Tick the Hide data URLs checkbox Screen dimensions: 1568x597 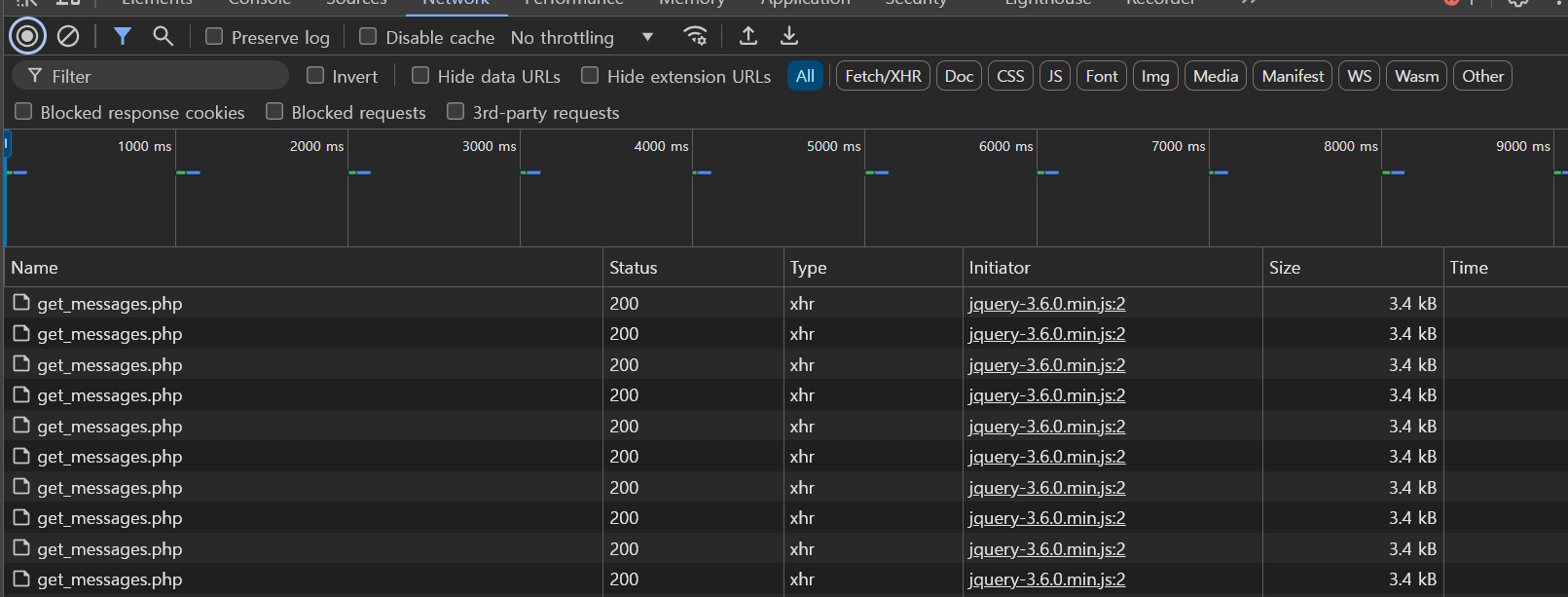coord(420,76)
